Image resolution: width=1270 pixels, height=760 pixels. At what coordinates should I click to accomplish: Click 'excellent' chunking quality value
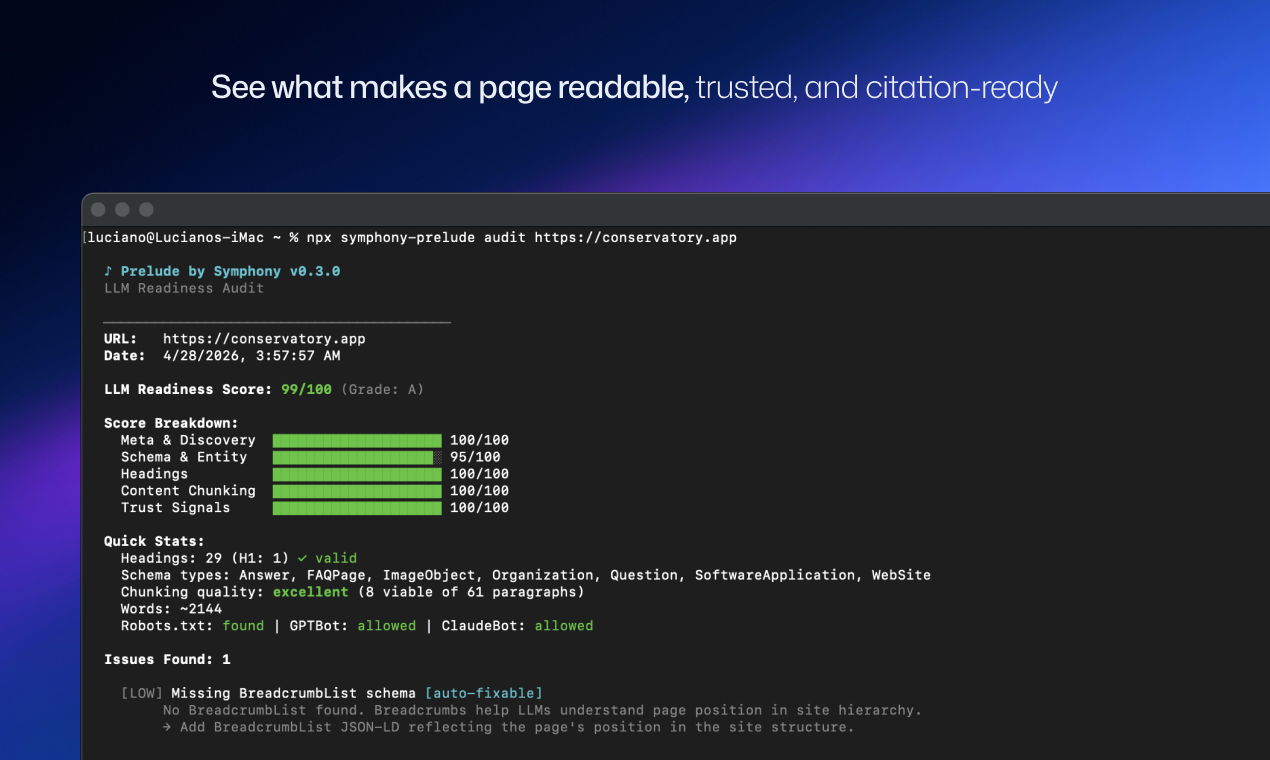(310, 592)
